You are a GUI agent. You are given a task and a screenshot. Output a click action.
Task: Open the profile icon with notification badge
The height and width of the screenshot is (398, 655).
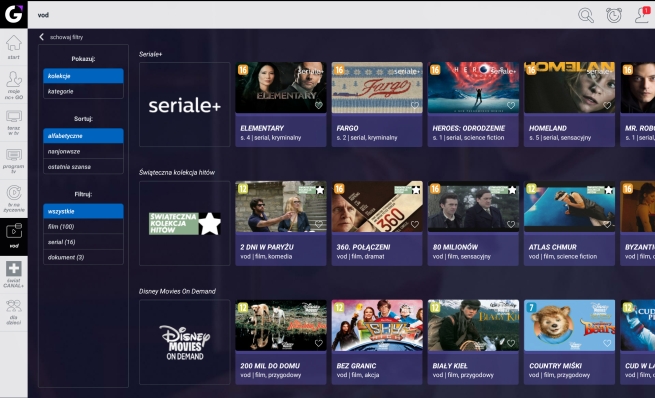pyautogui.click(x=642, y=15)
